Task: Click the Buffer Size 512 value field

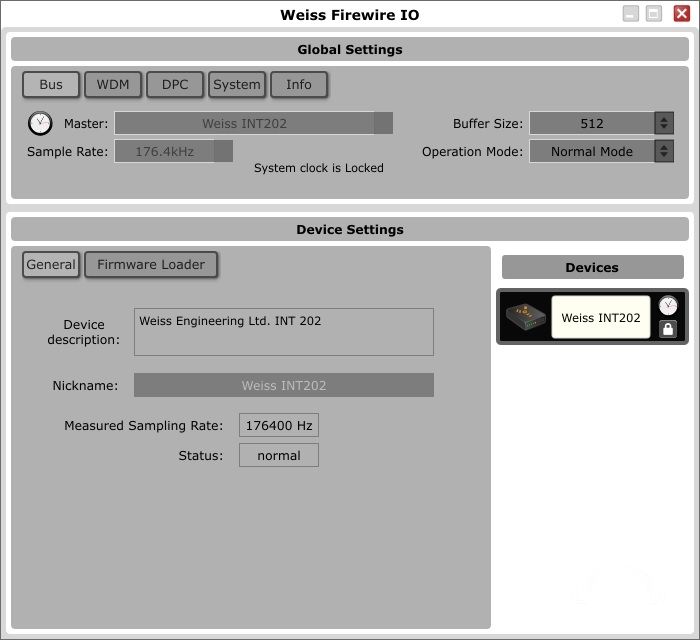Action: (592, 123)
